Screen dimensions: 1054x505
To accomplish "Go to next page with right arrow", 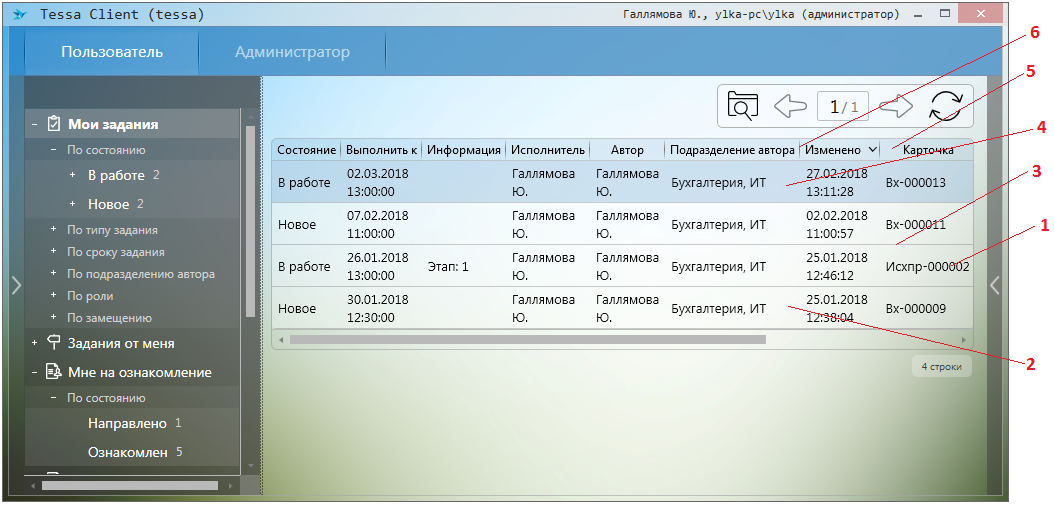I will coord(896,106).
